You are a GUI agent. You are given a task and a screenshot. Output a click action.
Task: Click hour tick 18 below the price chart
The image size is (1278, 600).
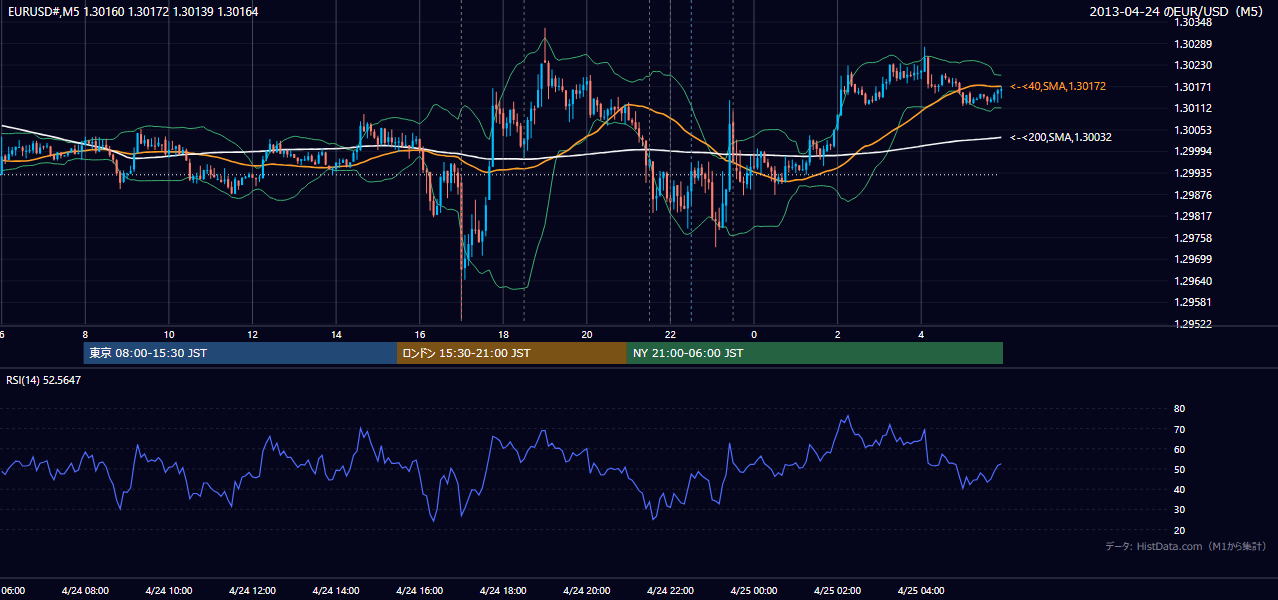[504, 334]
